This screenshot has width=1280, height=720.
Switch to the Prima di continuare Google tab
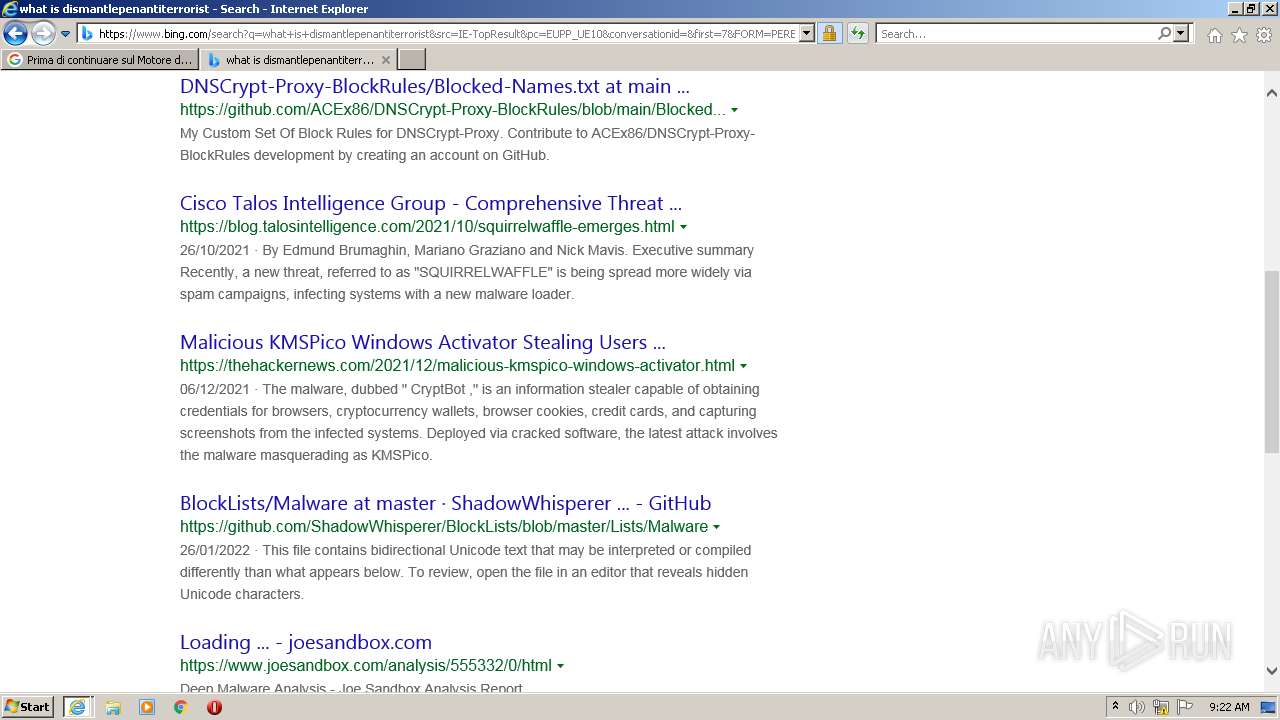pos(100,60)
